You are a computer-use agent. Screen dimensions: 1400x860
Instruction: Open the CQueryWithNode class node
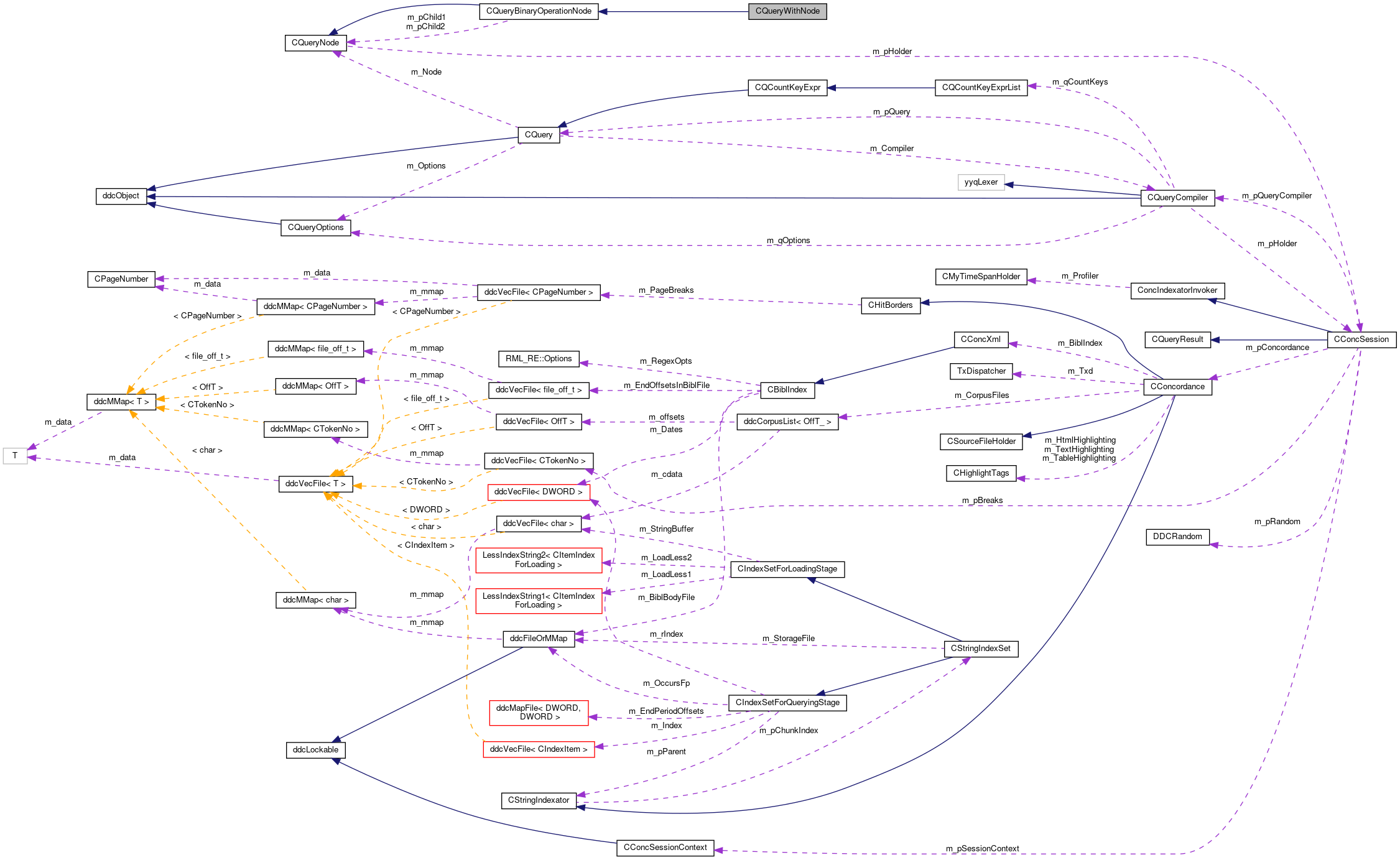coord(787,11)
